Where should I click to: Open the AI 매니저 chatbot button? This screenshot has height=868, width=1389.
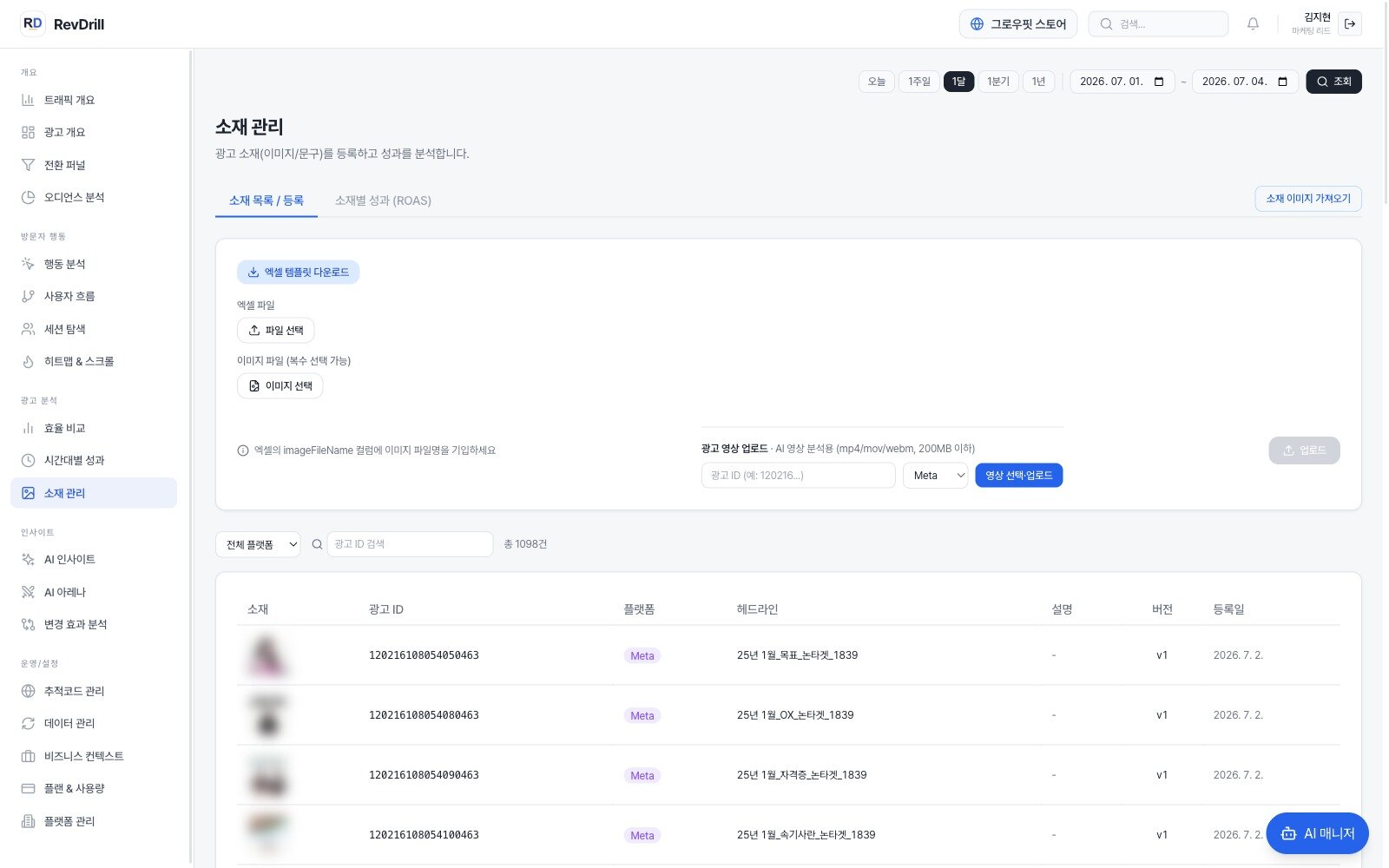(x=1317, y=833)
